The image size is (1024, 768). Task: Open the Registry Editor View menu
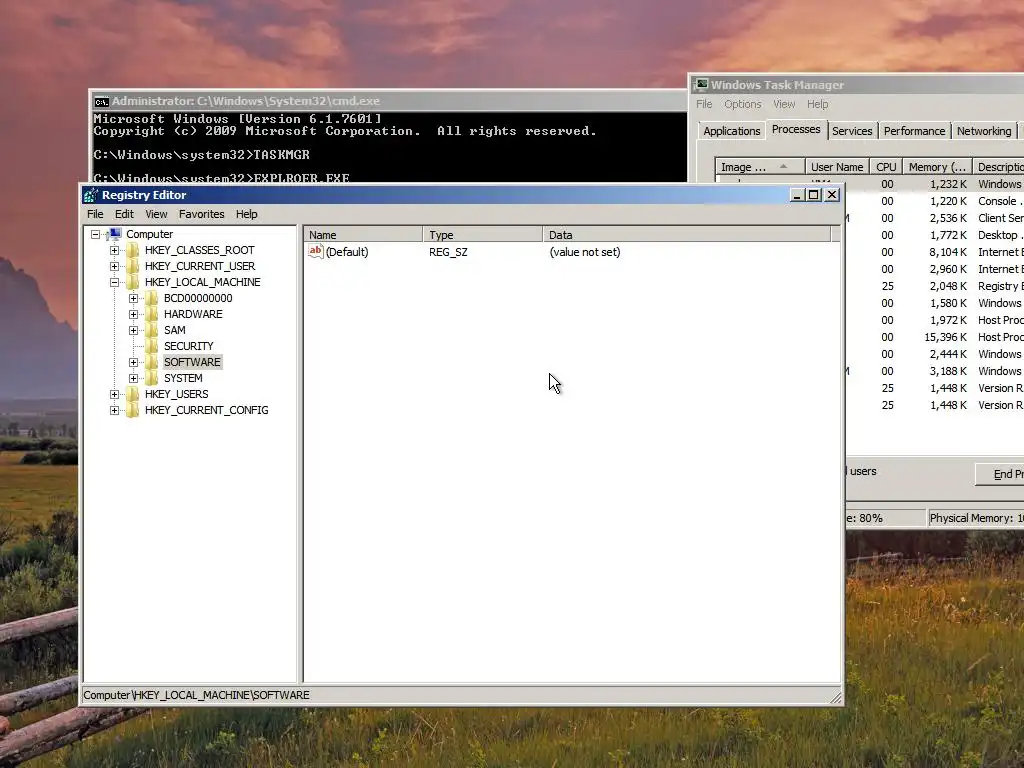pyautogui.click(x=156, y=214)
